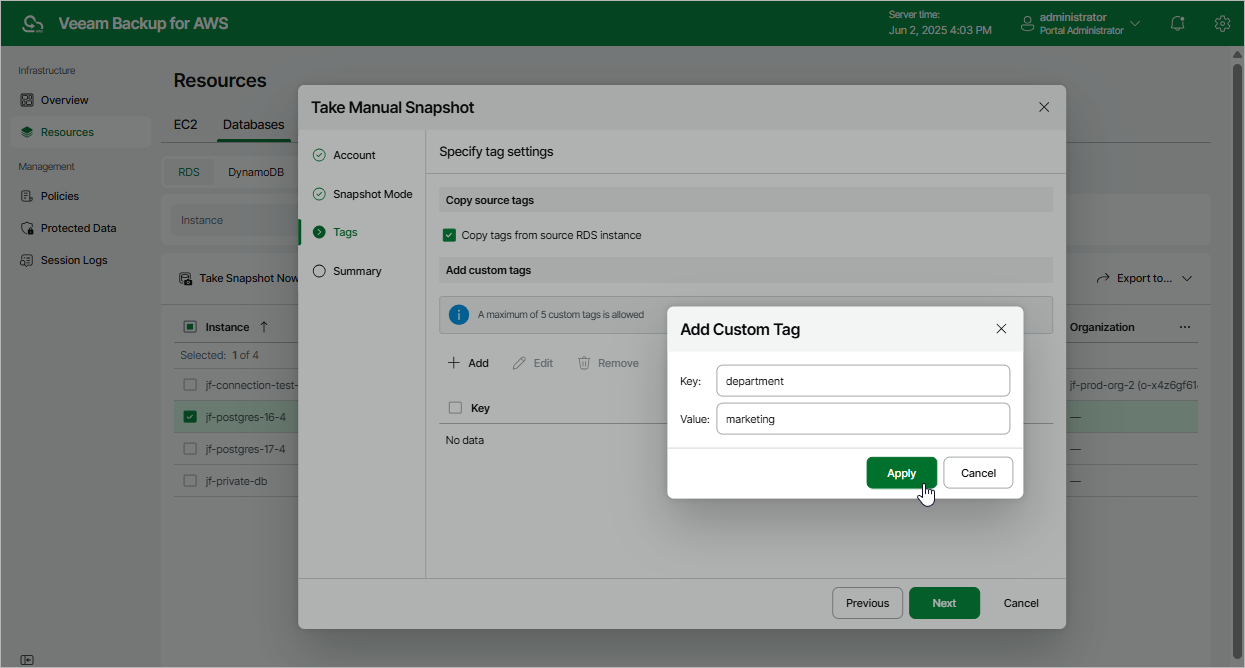
Task: Click Add to create a custom tag
Action: click(x=468, y=363)
